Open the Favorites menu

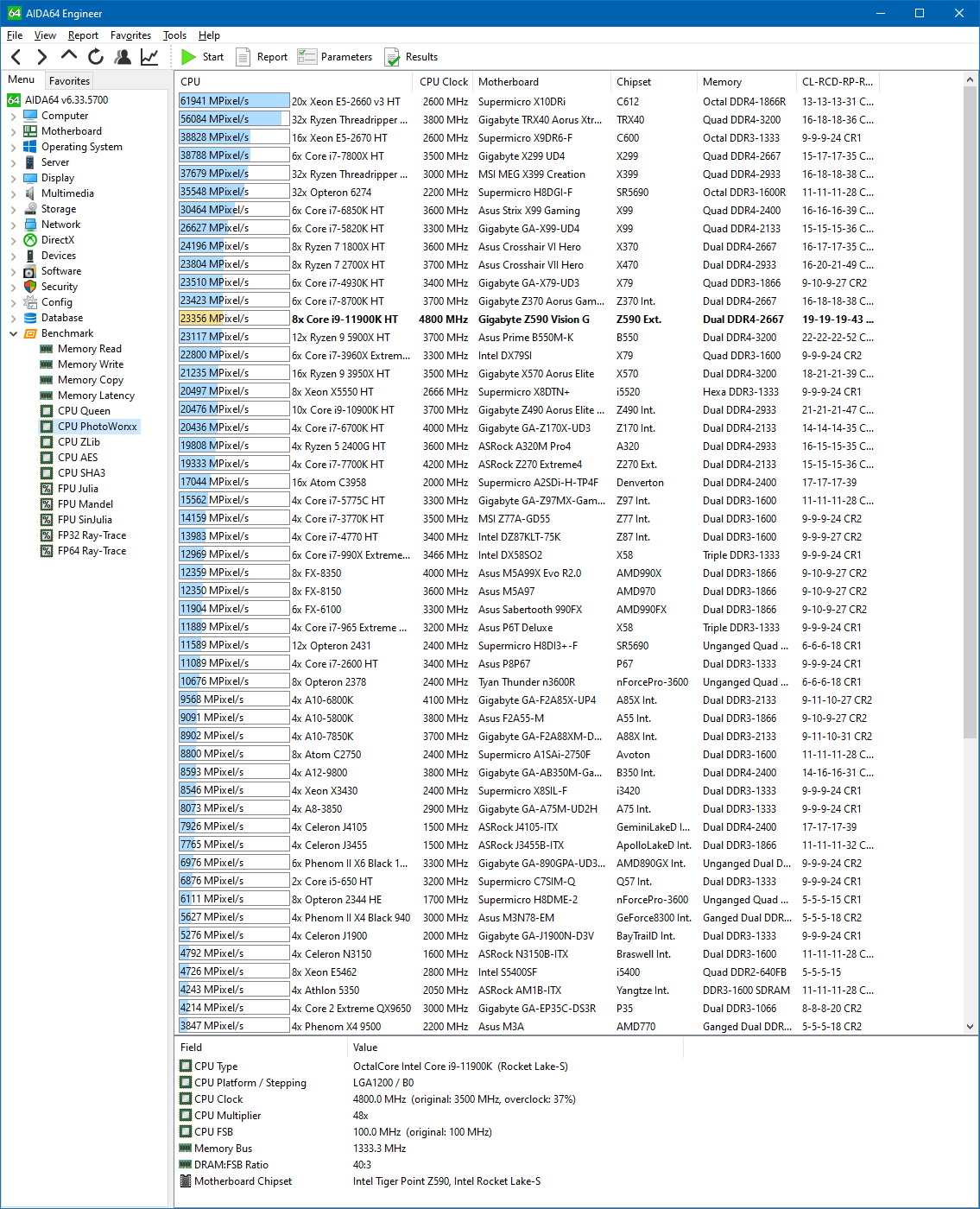pos(130,35)
